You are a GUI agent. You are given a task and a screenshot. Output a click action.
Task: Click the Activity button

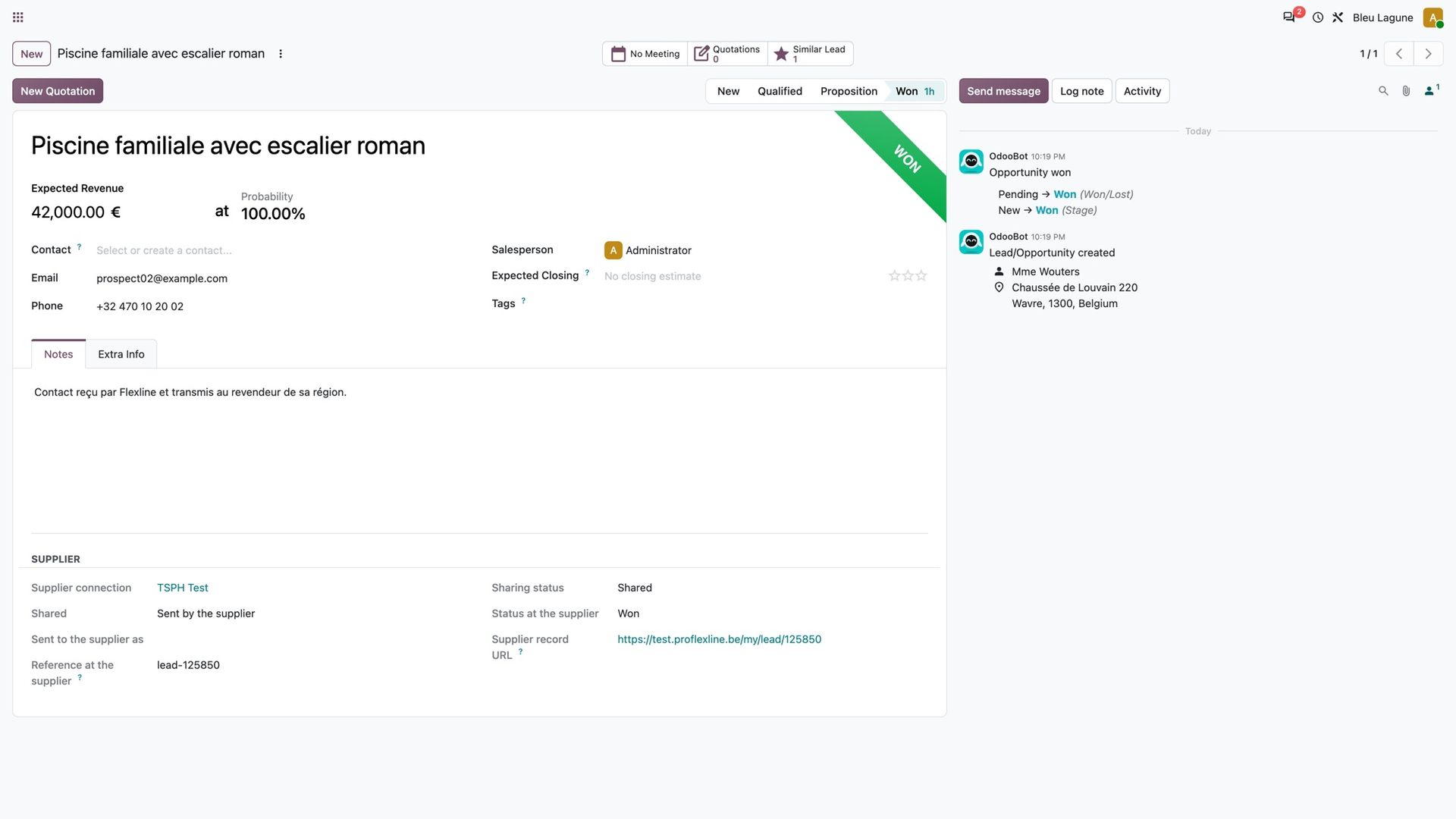[x=1142, y=91]
